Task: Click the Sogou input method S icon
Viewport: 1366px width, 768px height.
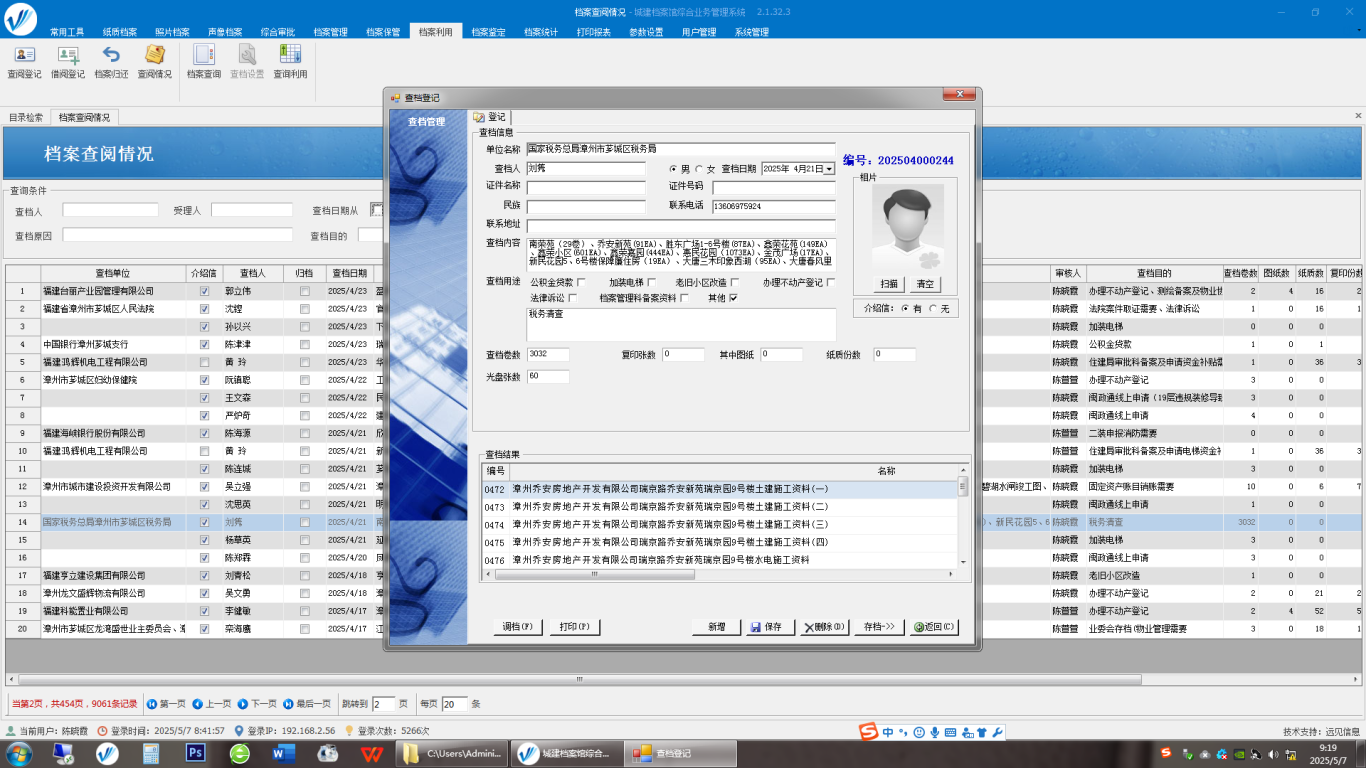Action: pyautogui.click(x=869, y=732)
